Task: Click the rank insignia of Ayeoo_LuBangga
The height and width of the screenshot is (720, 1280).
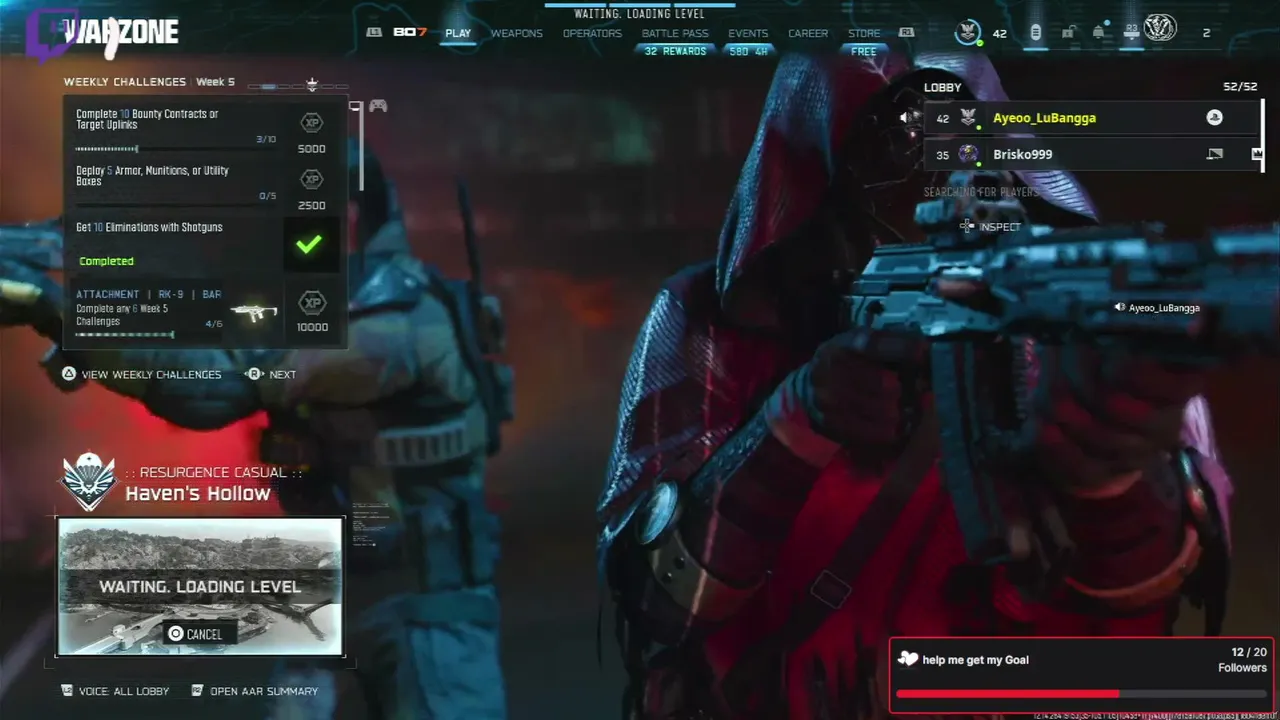Action: coord(968,118)
